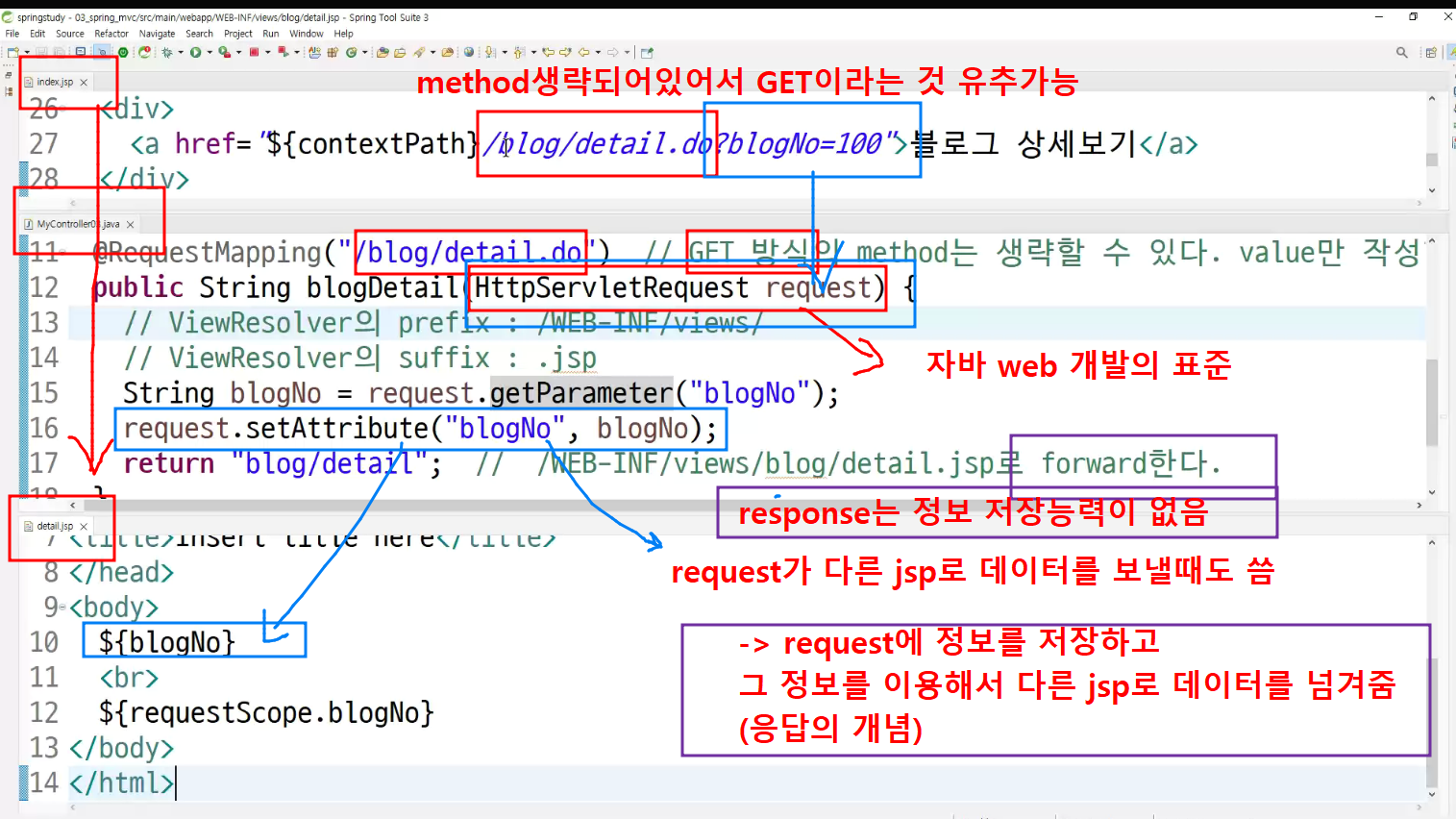This screenshot has height=819, width=1456.
Task: Open the Navigate menu
Action: 158,34
